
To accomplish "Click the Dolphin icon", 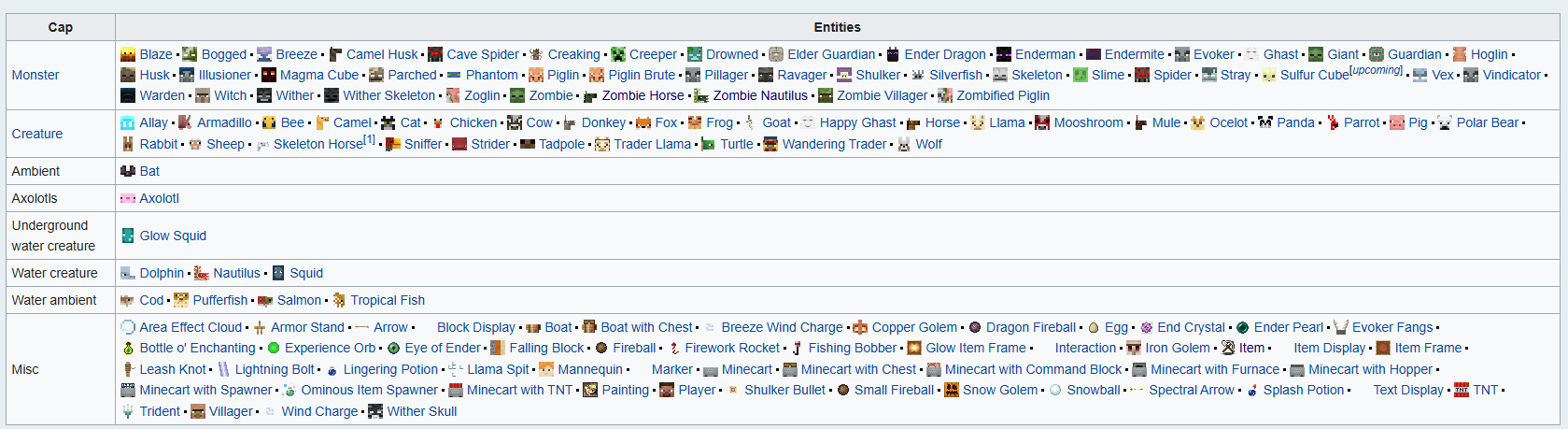I will point(128,273).
